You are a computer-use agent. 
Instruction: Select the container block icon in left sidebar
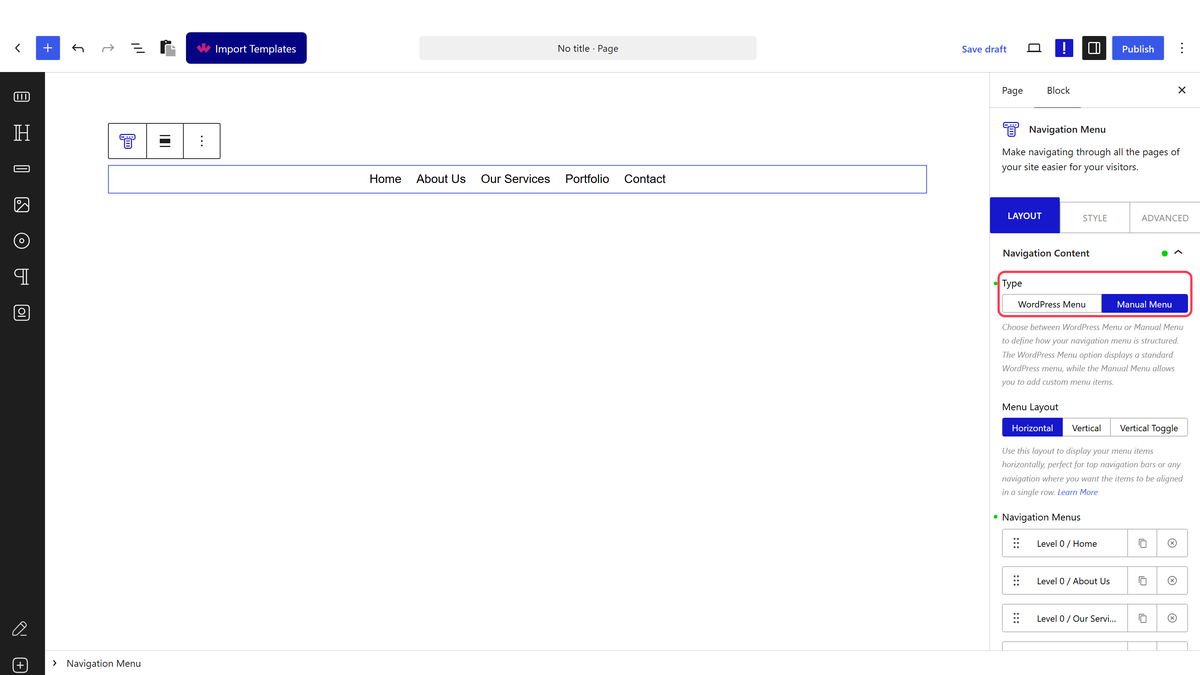[22, 97]
